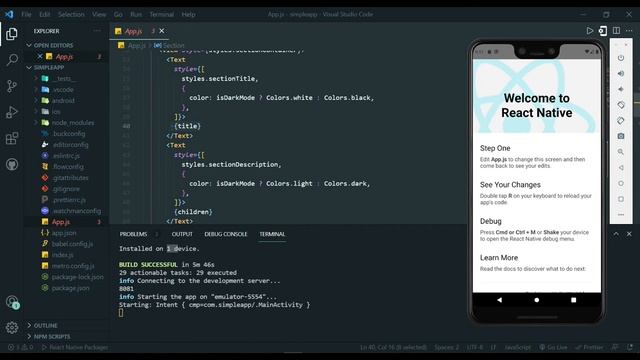Click emulator zoom magnifier icon
Image resolution: width=640 pixels, height=360 pixels.
tap(621, 152)
